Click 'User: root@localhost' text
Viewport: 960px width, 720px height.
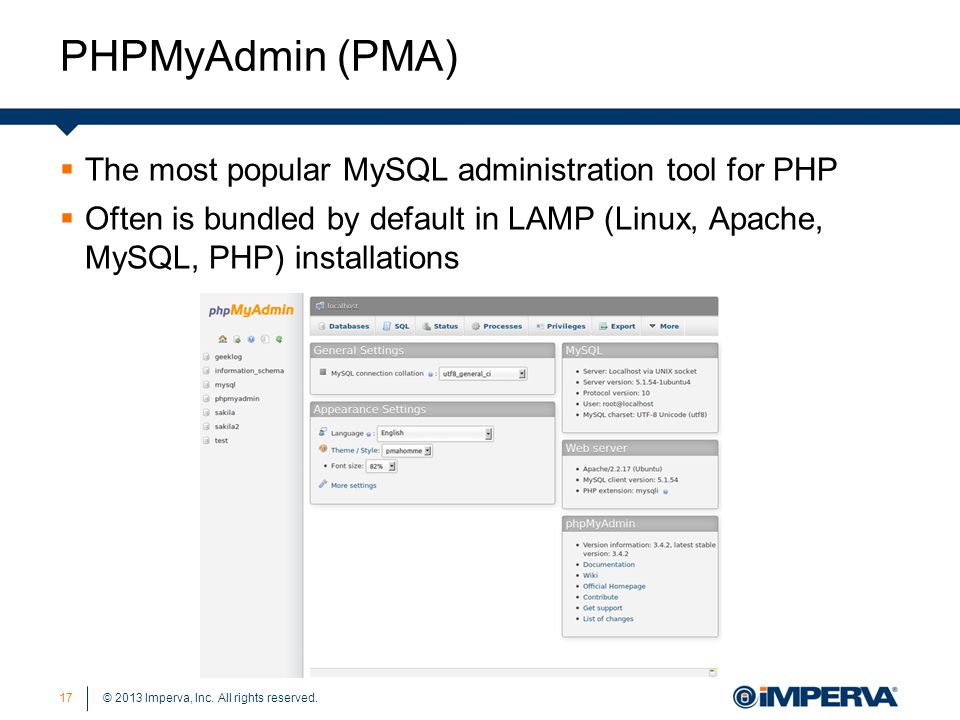pyautogui.click(x=618, y=404)
